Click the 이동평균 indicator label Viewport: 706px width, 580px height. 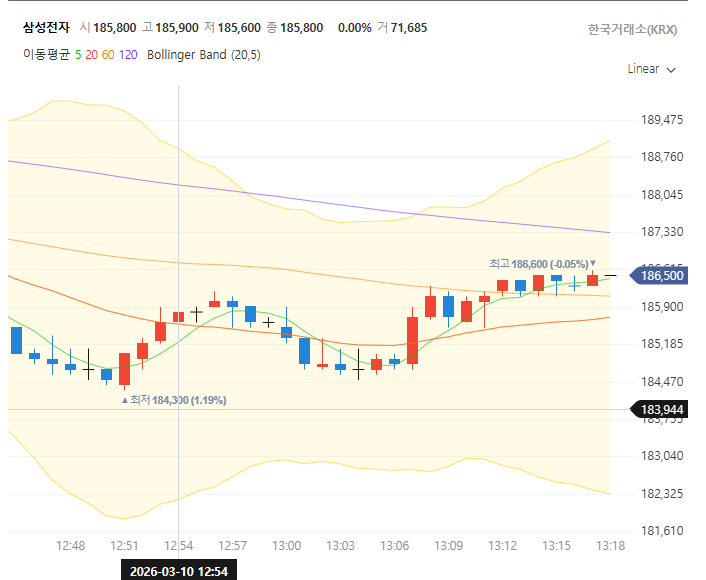pos(46,55)
